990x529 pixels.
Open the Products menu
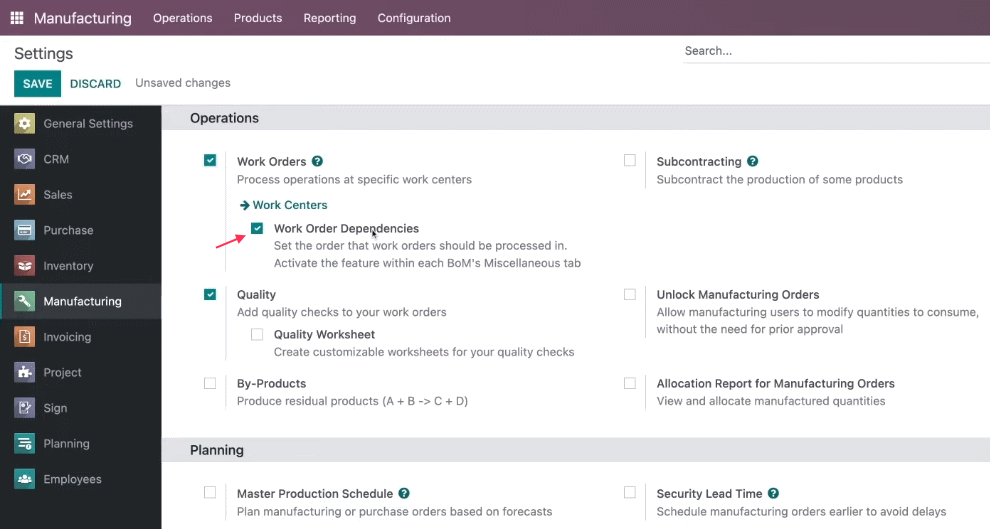[258, 18]
